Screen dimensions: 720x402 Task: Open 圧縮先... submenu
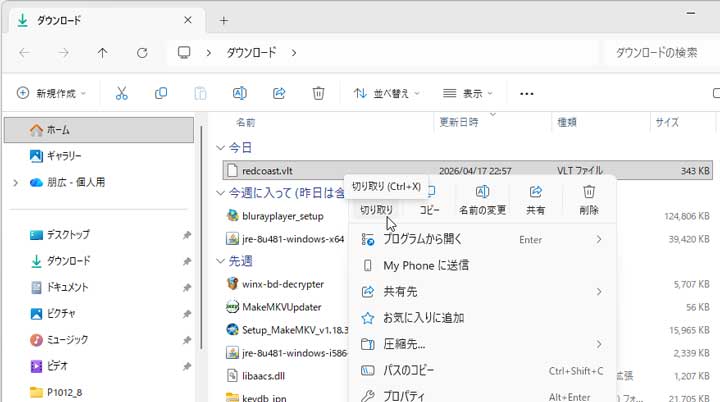point(482,344)
